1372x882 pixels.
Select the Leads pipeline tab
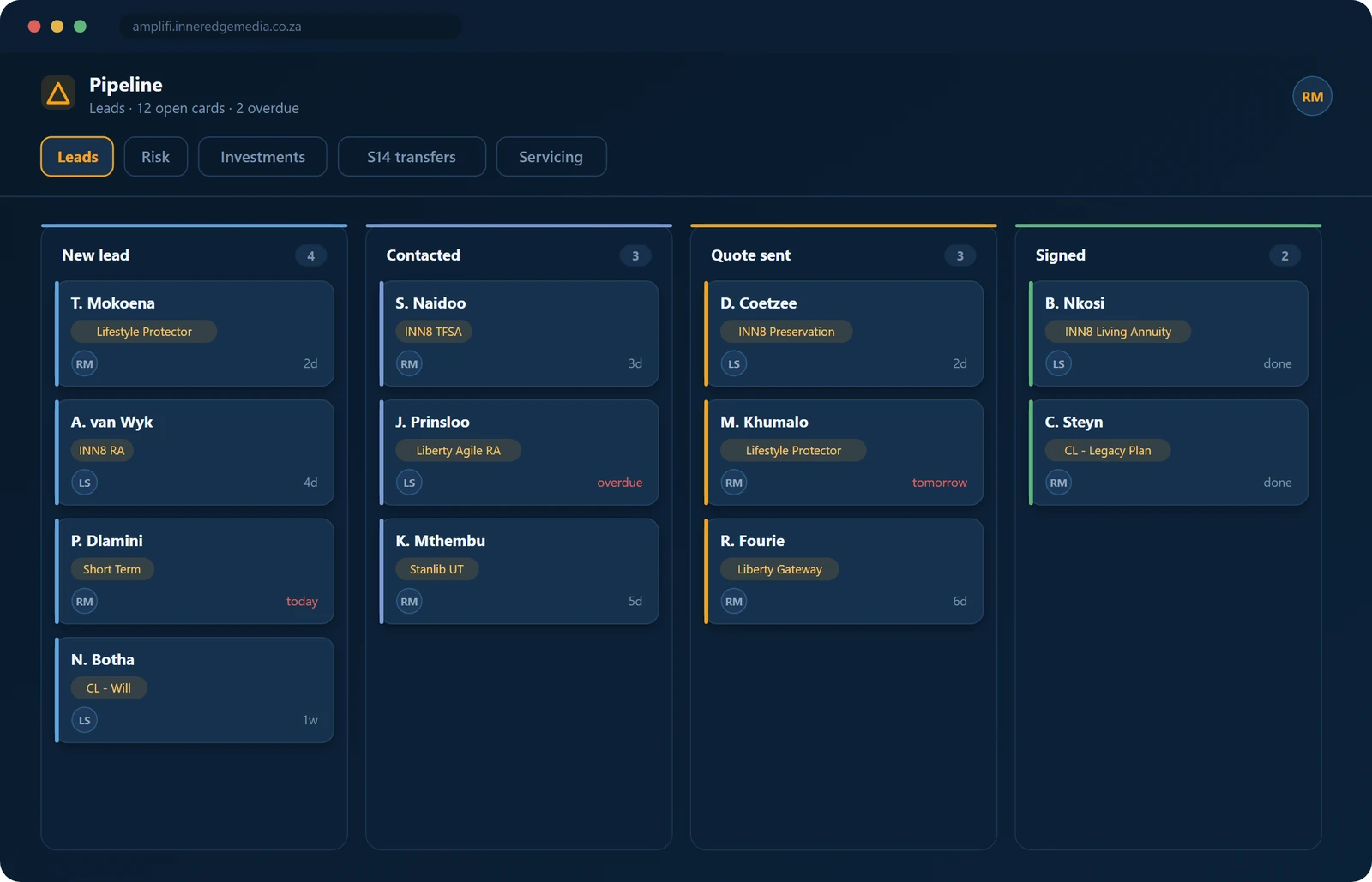pyautogui.click(x=77, y=157)
